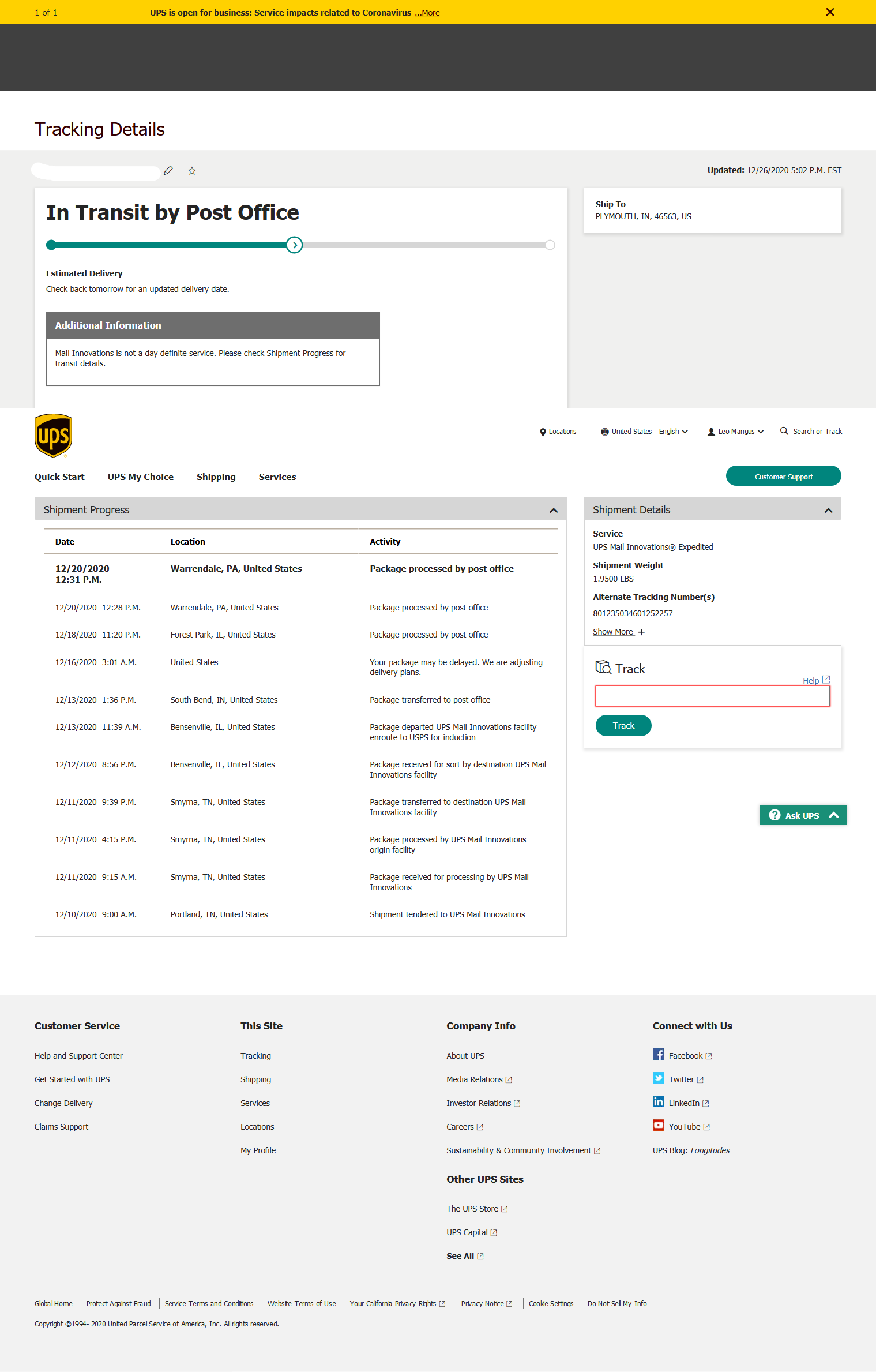Open the Leo Mangus account dropdown
The width and height of the screenshot is (876, 1372).
tap(736, 432)
